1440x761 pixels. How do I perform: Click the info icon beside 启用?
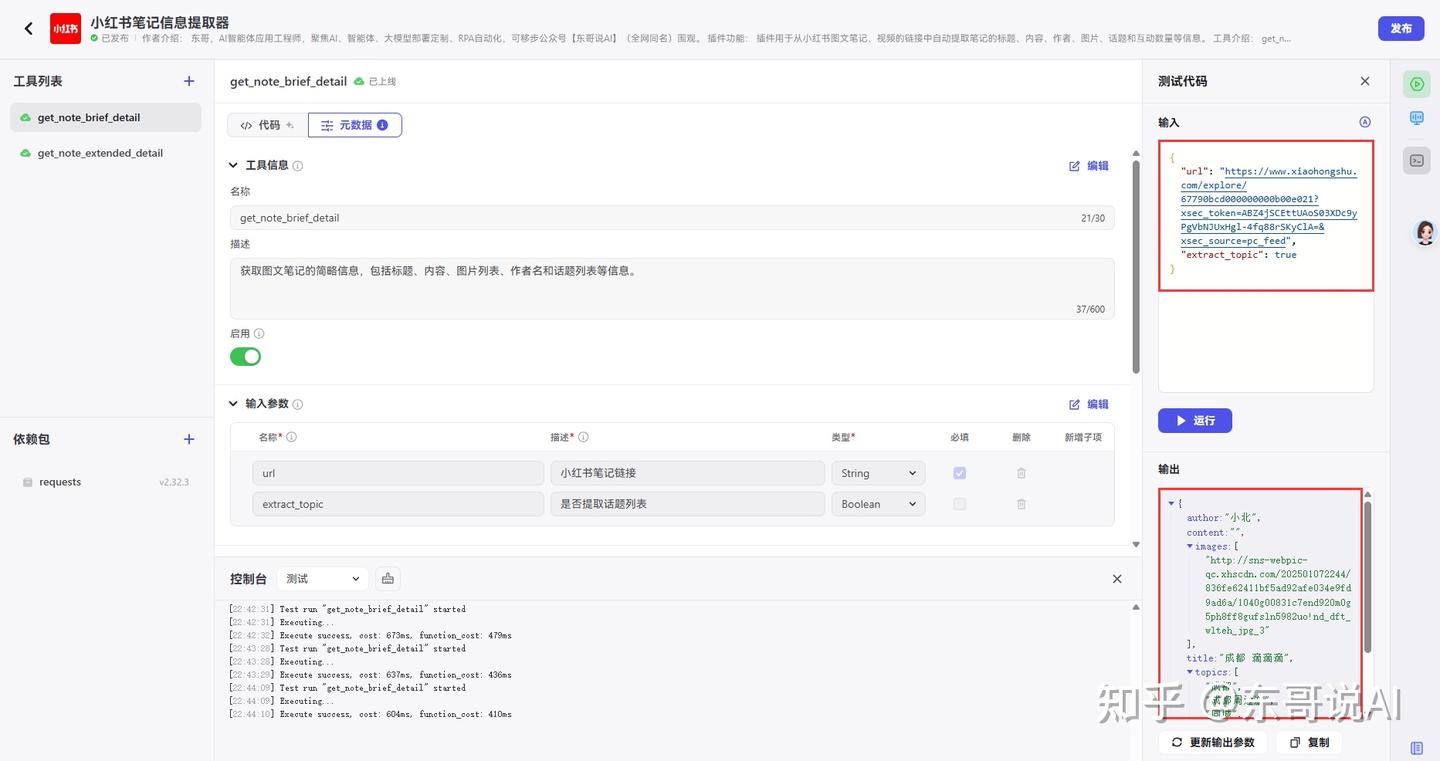259,334
